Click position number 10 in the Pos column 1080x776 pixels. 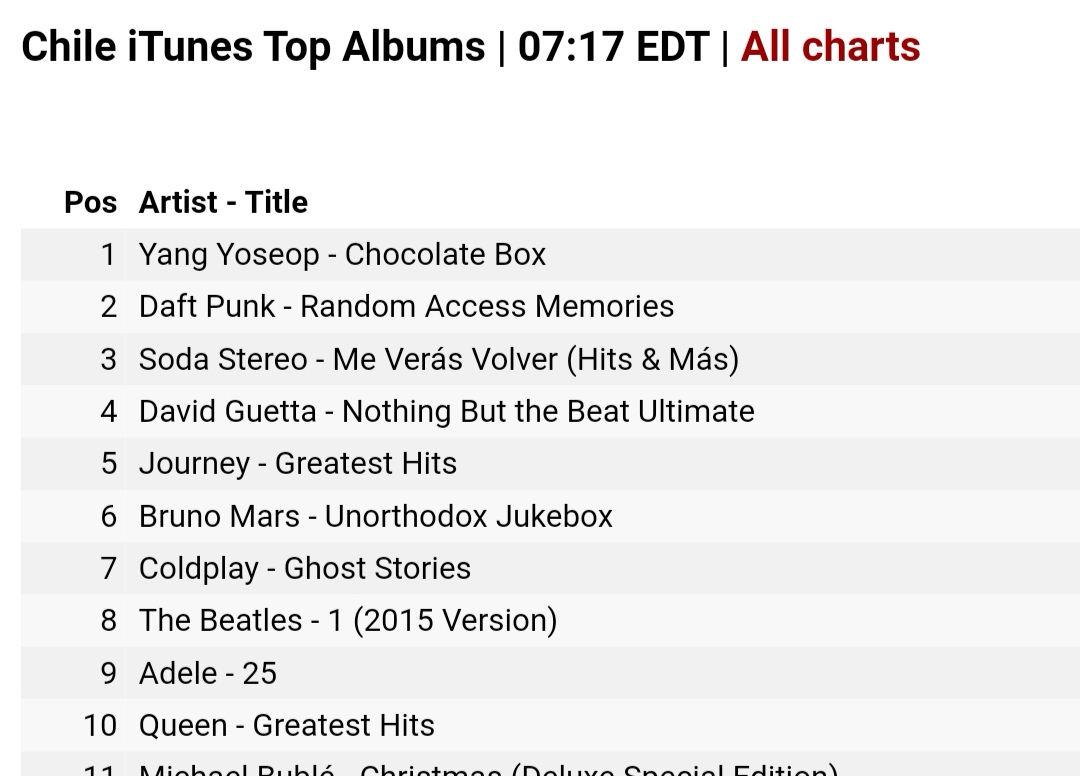pyautogui.click(x=100, y=725)
